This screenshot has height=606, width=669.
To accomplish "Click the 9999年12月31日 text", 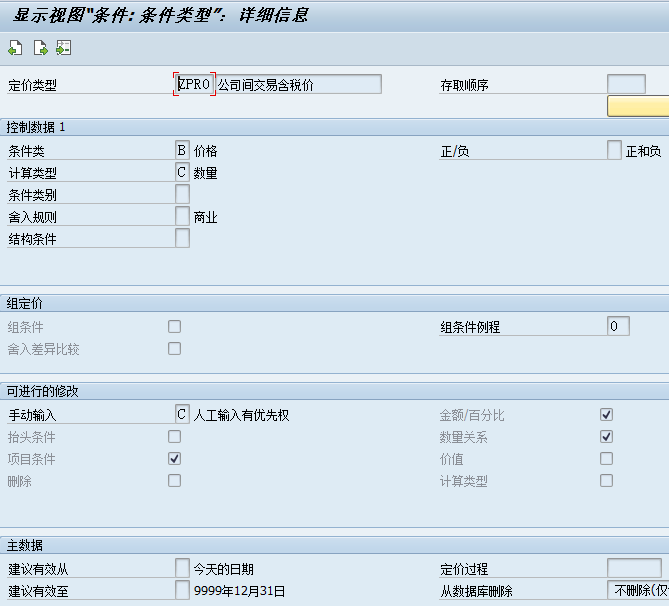I will click(x=239, y=591).
